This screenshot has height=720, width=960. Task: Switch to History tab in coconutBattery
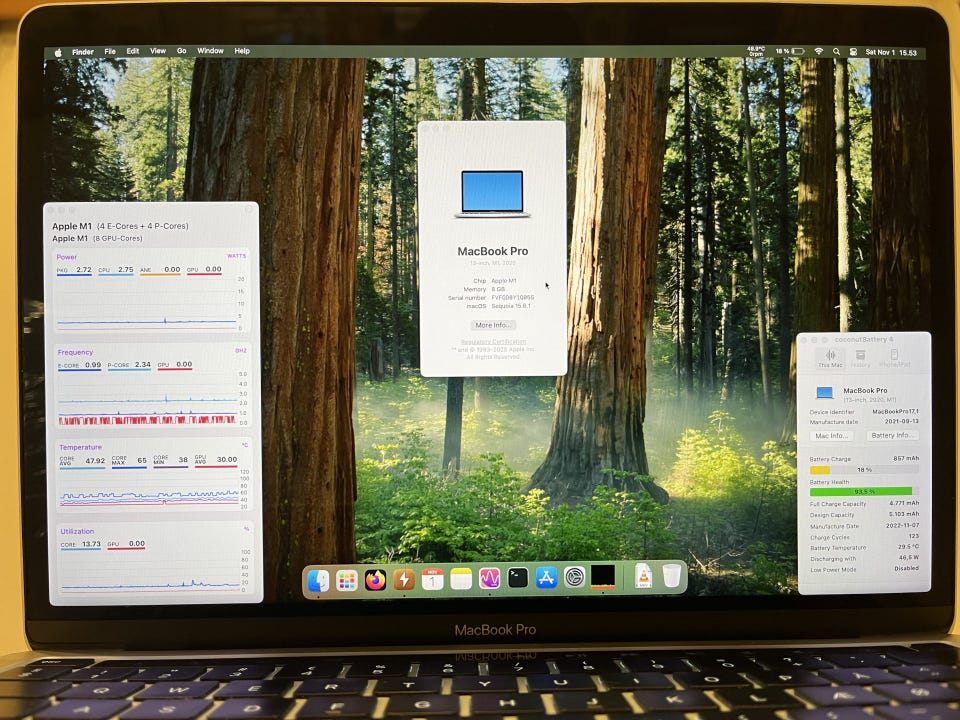(x=860, y=358)
